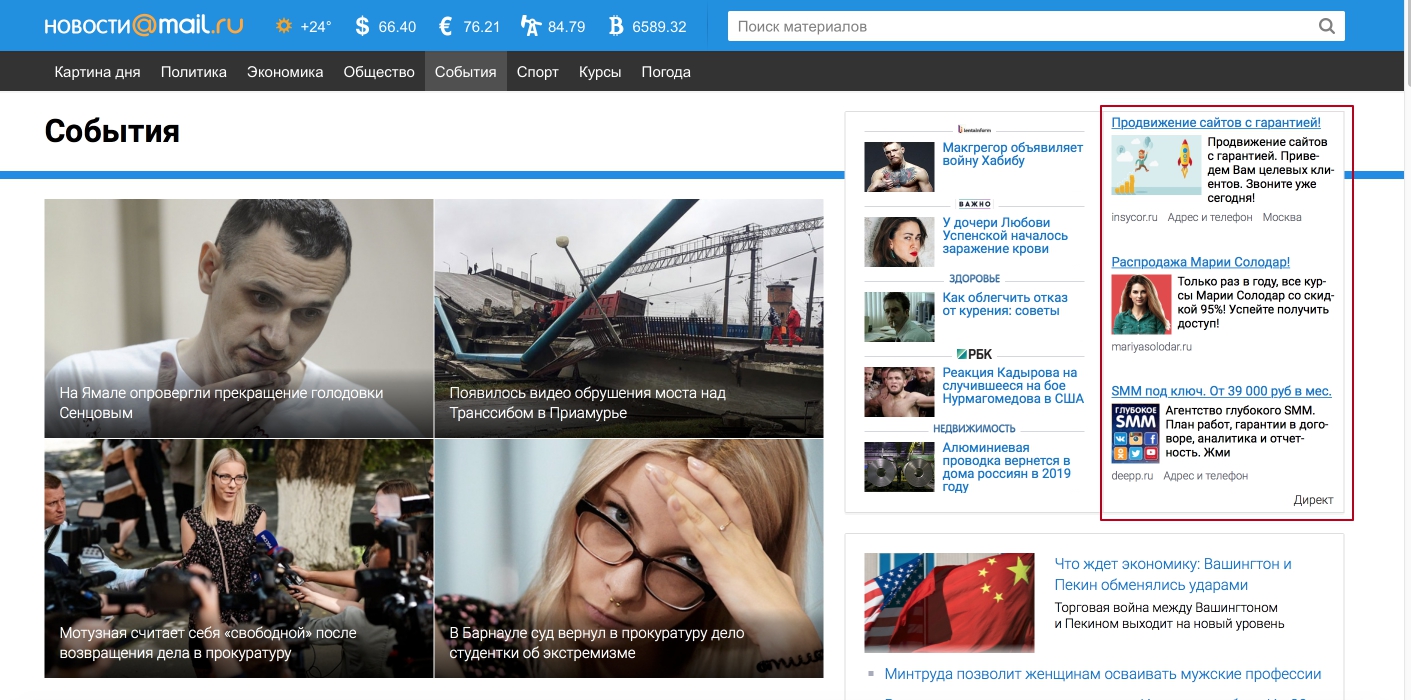Open the Экономика section
Screen dimensions: 1411x700
(285, 72)
